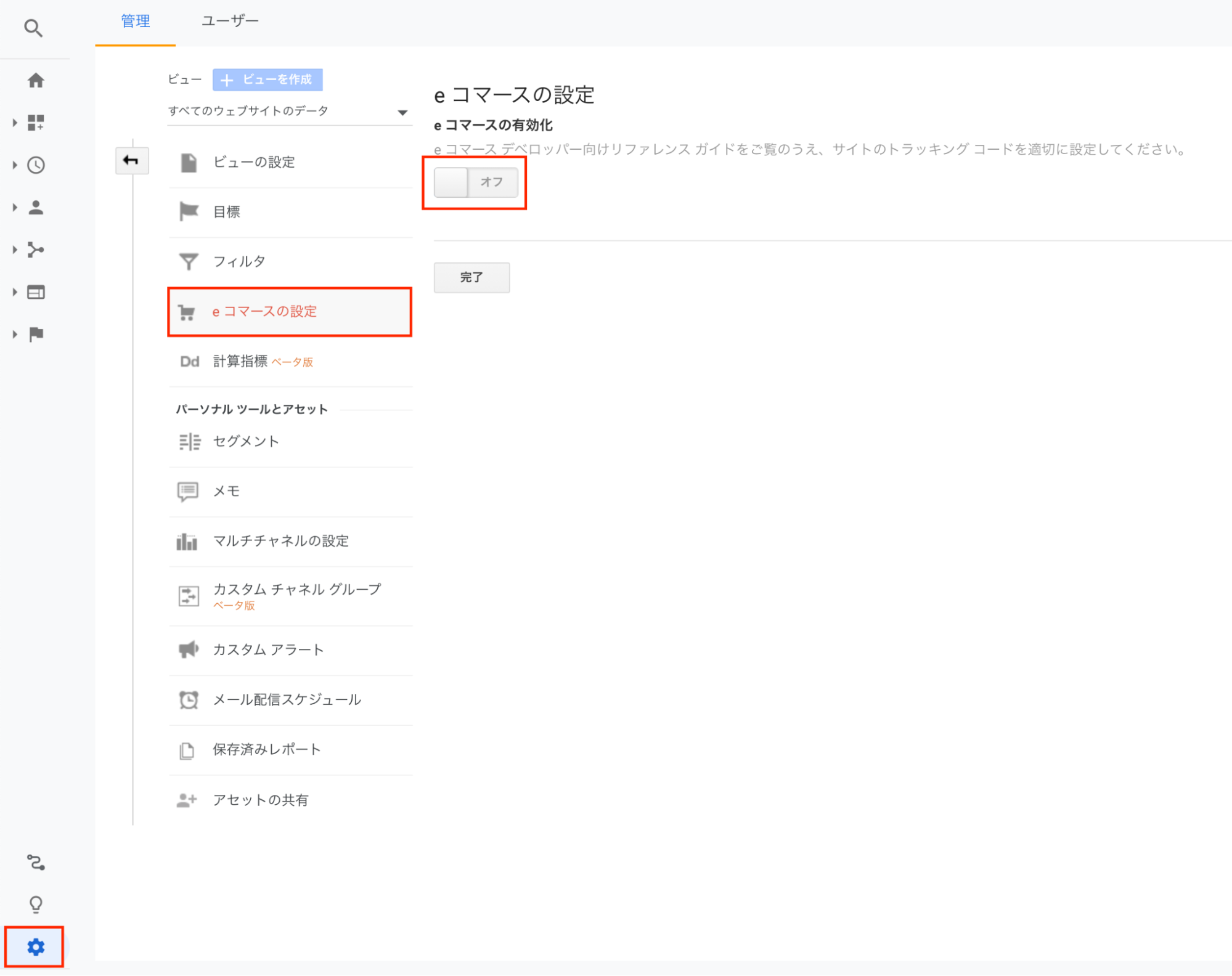Screen dimensions: 1232x976
Task: Click the フィルタ funnel icon
Action: click(189, 261)
